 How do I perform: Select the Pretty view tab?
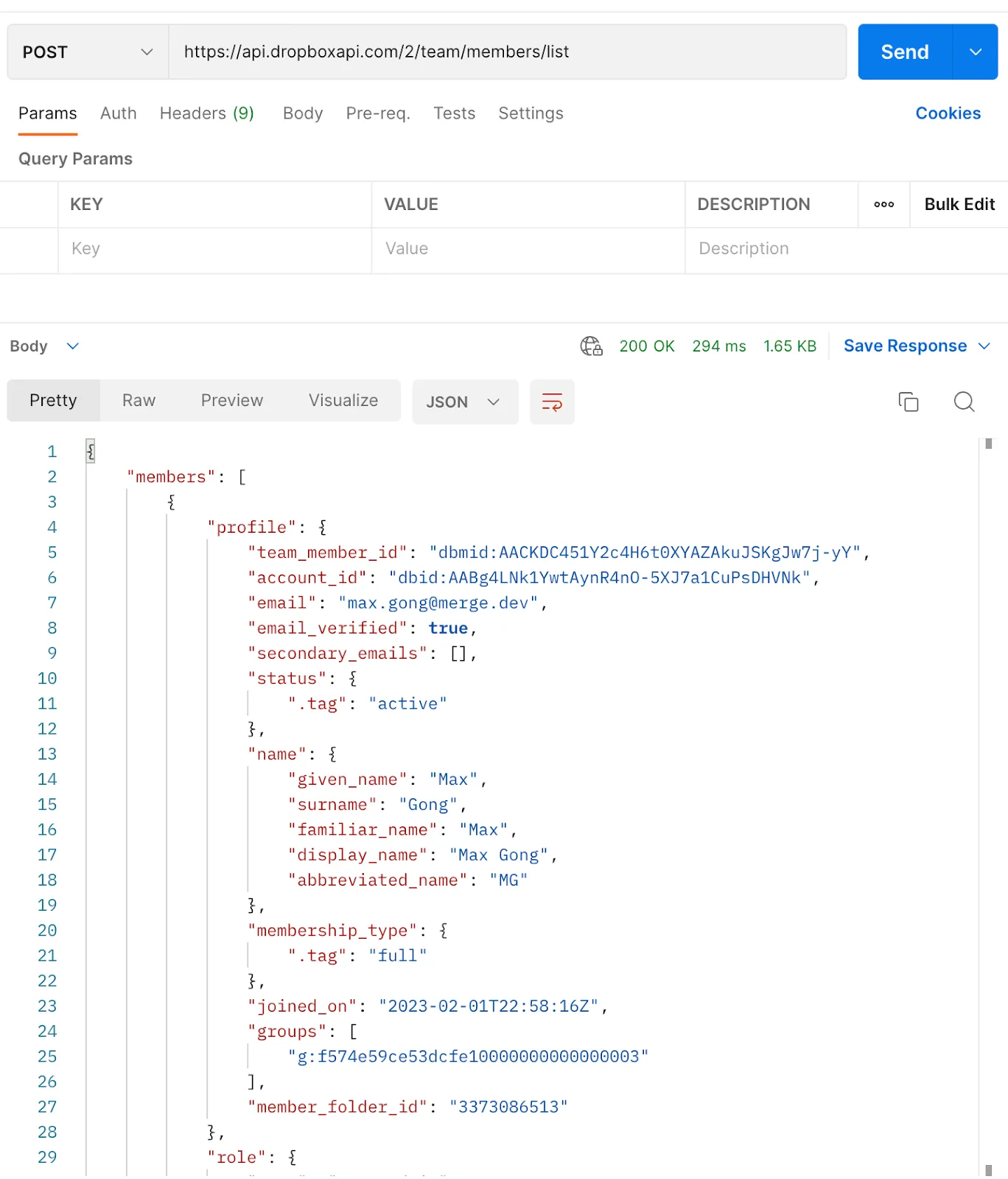tap(53, 400)
